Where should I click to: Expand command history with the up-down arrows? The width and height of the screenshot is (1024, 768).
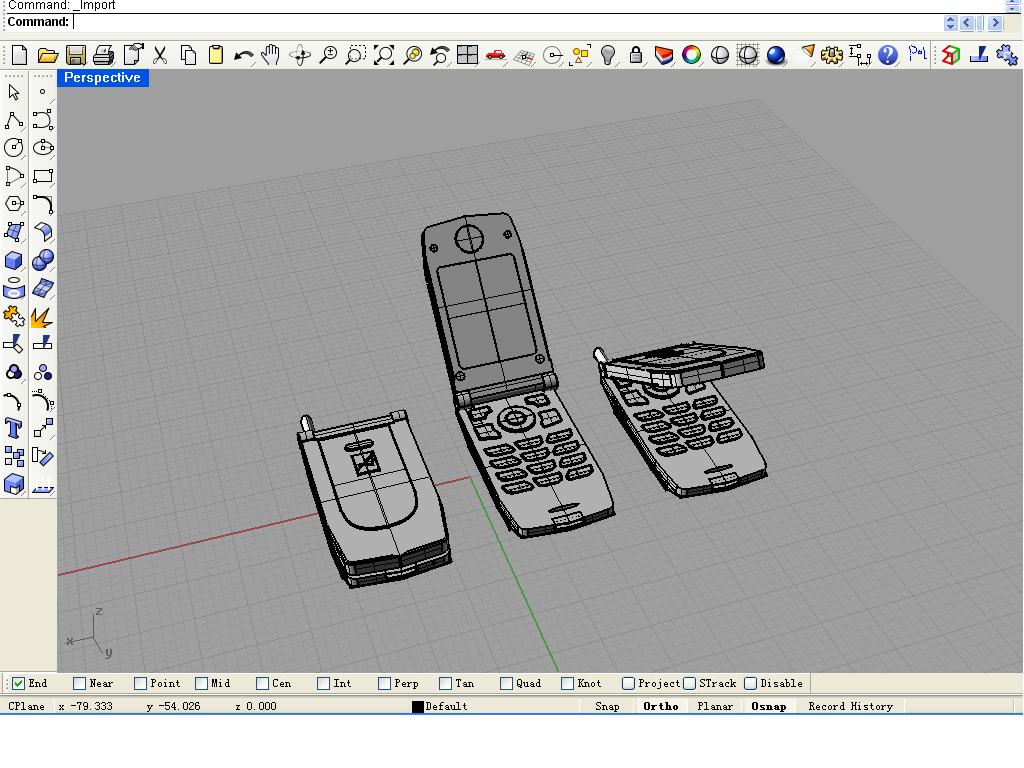pos(950,23)
